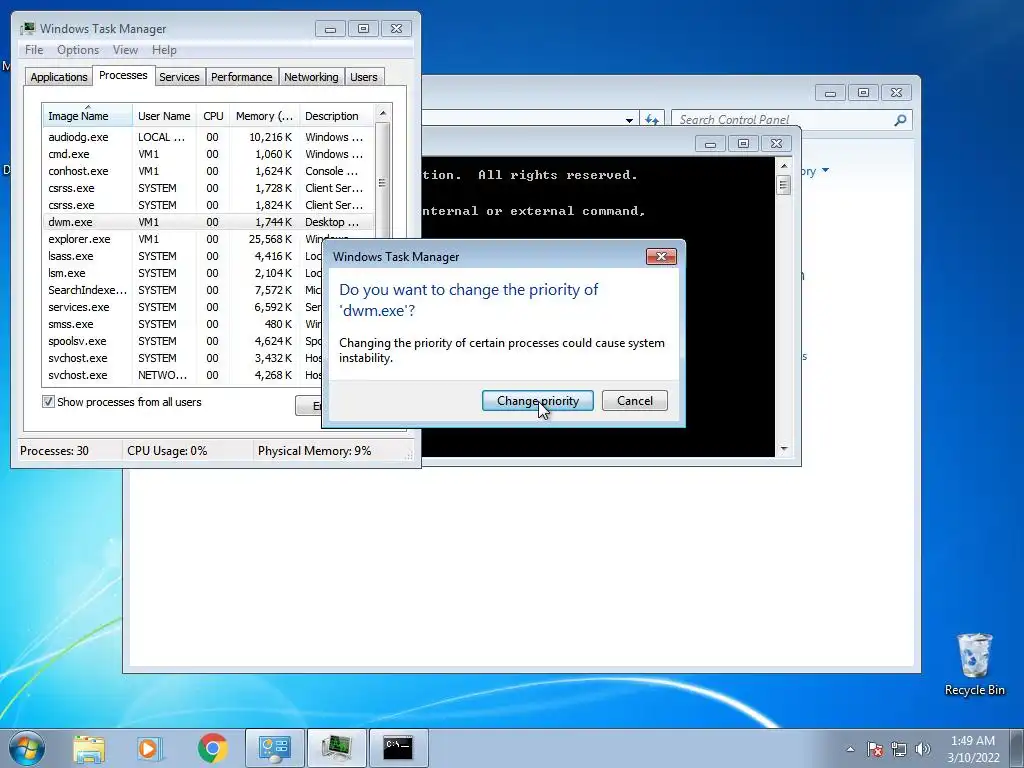This screenshot has height=768, width=1024.
Task: Show hidden tray icons arrow
Action: [850, 749]
